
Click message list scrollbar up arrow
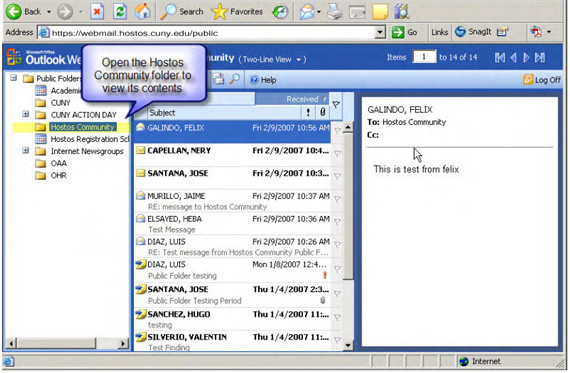tap(348, 127)
